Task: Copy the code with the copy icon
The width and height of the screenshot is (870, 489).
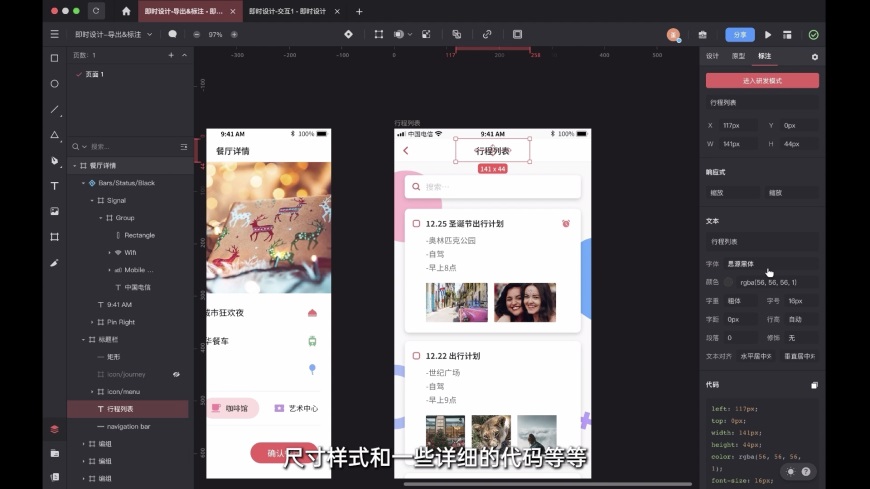Action: 814,385
